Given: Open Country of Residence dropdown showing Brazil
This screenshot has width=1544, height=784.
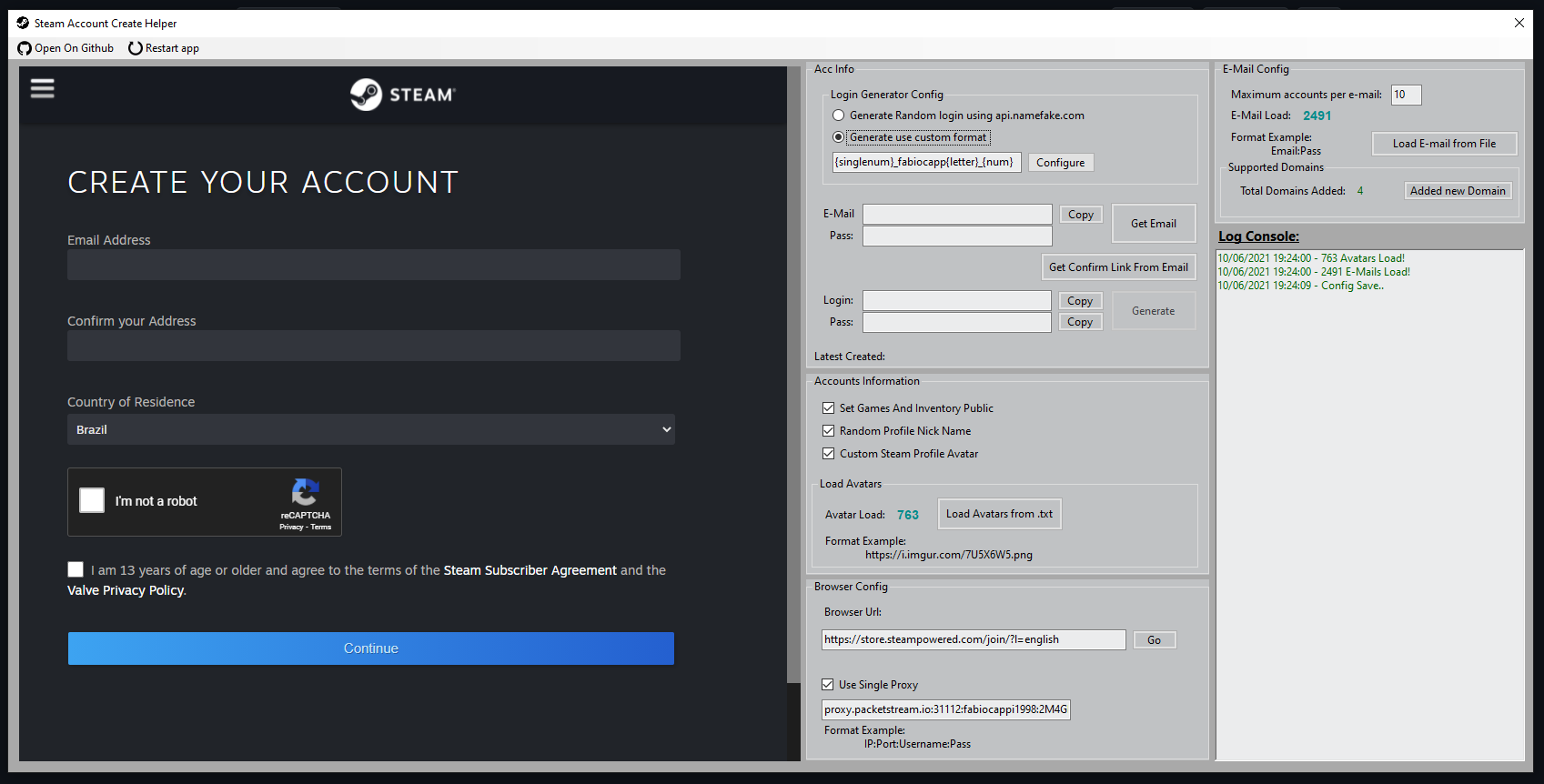Looking at the screenshot, I should (371, 429).
